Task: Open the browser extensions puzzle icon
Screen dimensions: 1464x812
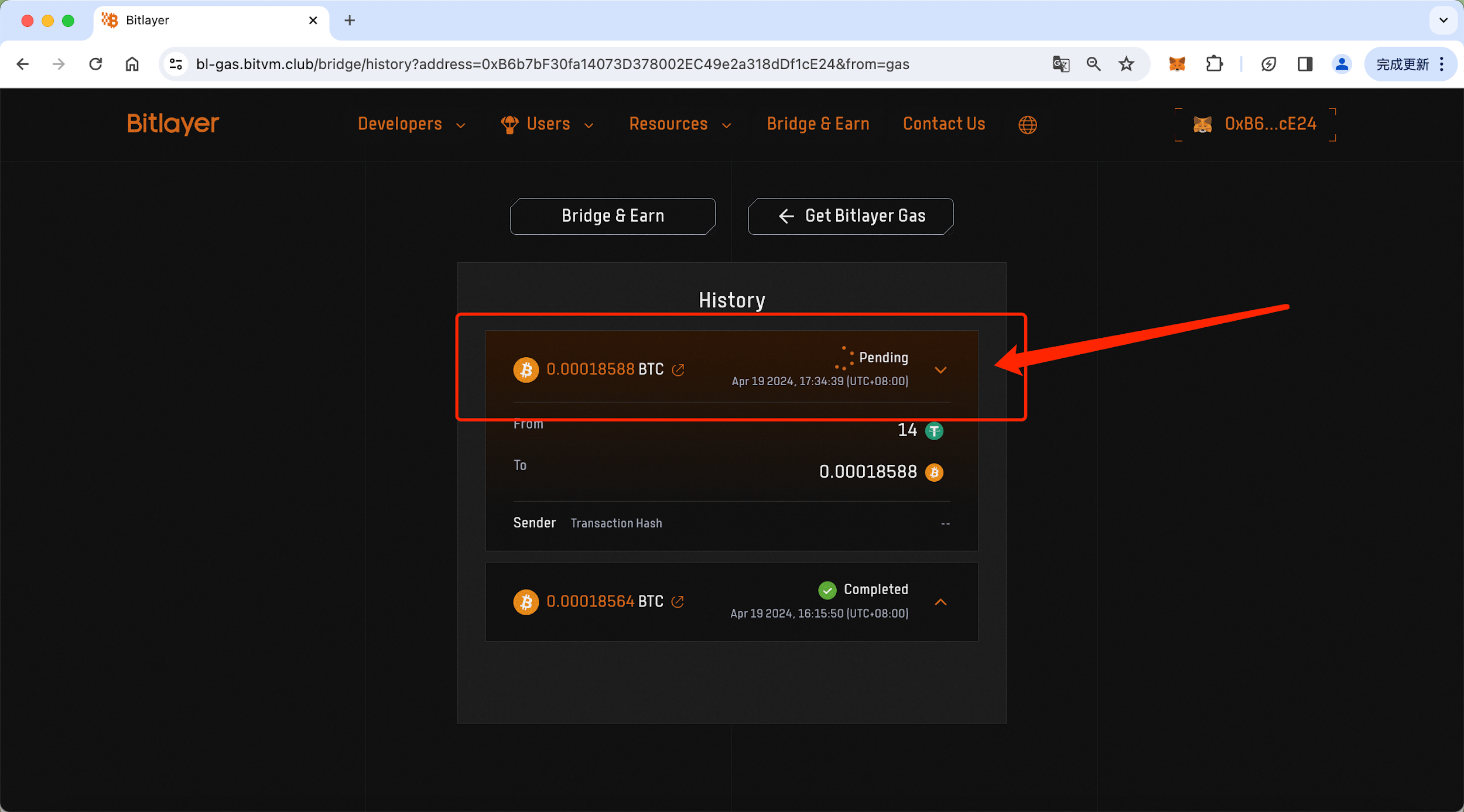Action: [x=1214, y=64]
